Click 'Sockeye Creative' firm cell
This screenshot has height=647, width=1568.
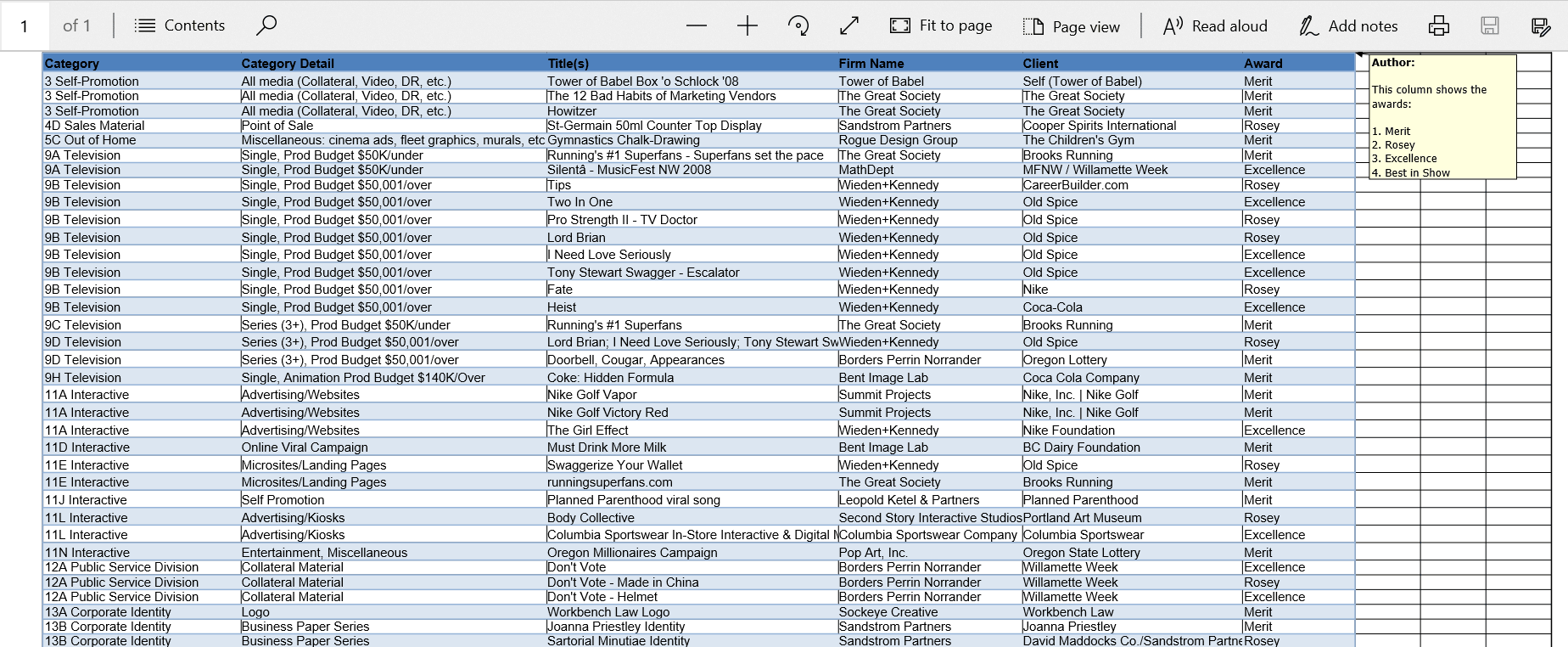coord(888,612)
